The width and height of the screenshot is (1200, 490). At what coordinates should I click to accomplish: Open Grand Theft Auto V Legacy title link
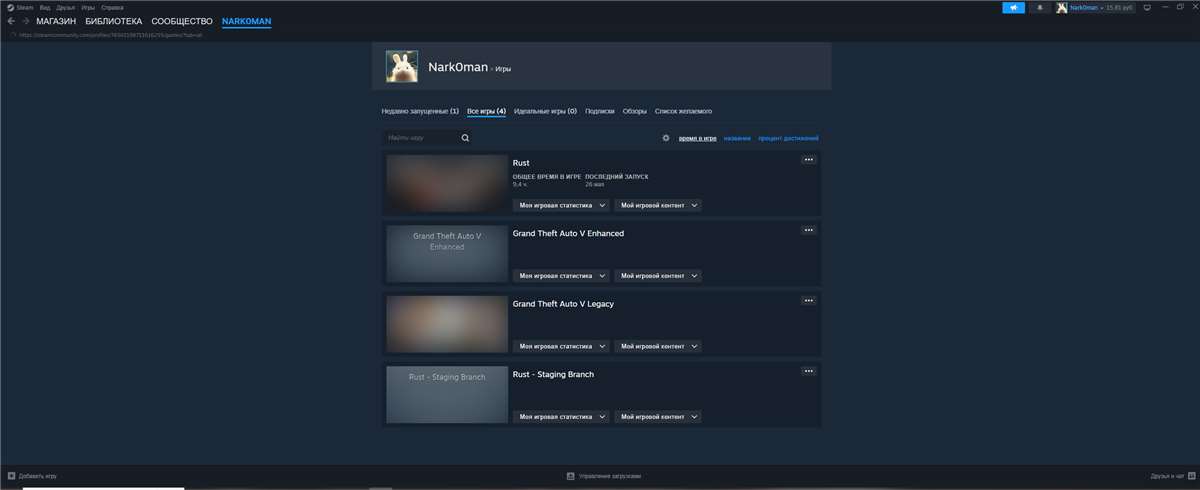(x=563, y=303)
